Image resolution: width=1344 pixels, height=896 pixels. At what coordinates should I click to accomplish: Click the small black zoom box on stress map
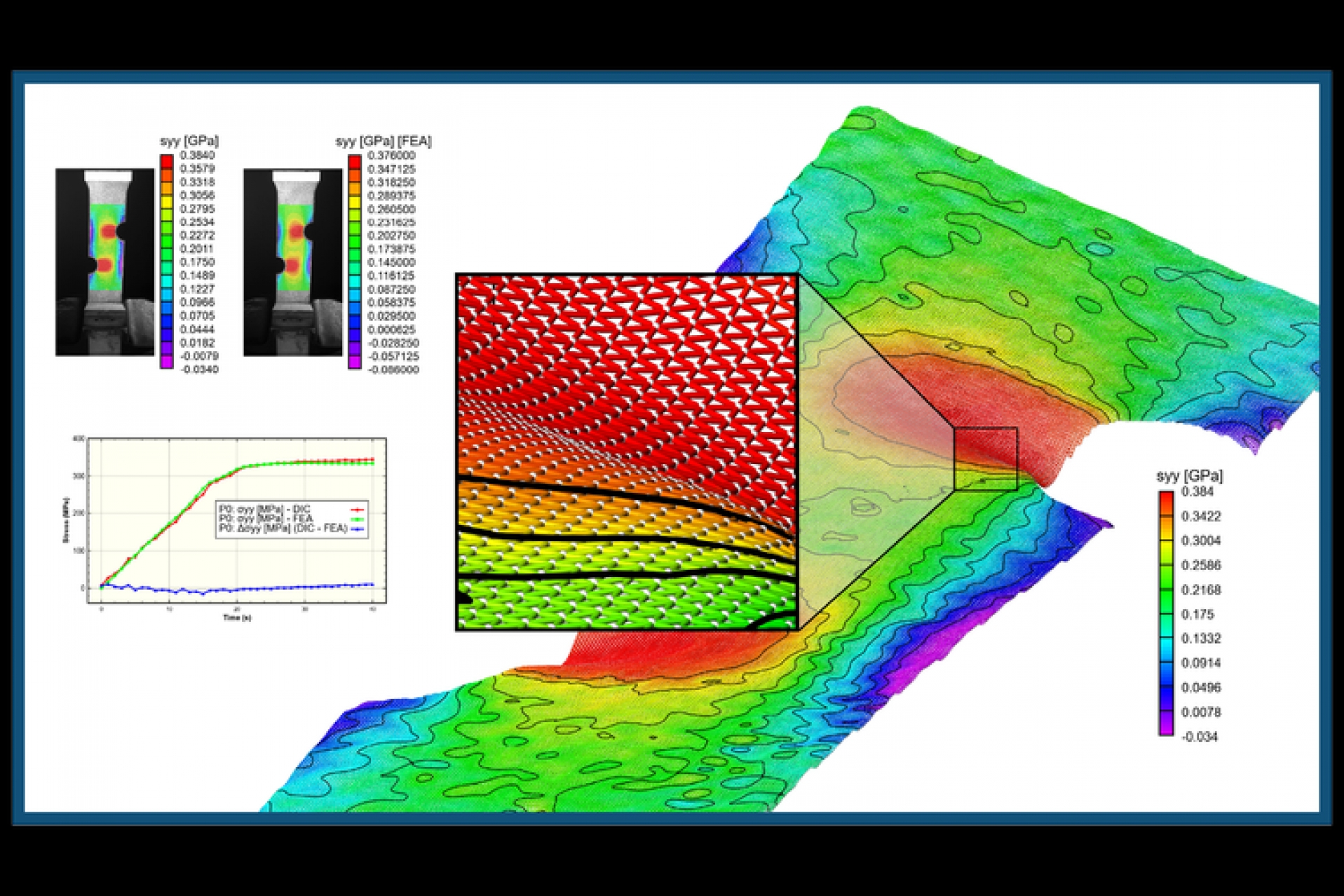click(x=985, y=459)
